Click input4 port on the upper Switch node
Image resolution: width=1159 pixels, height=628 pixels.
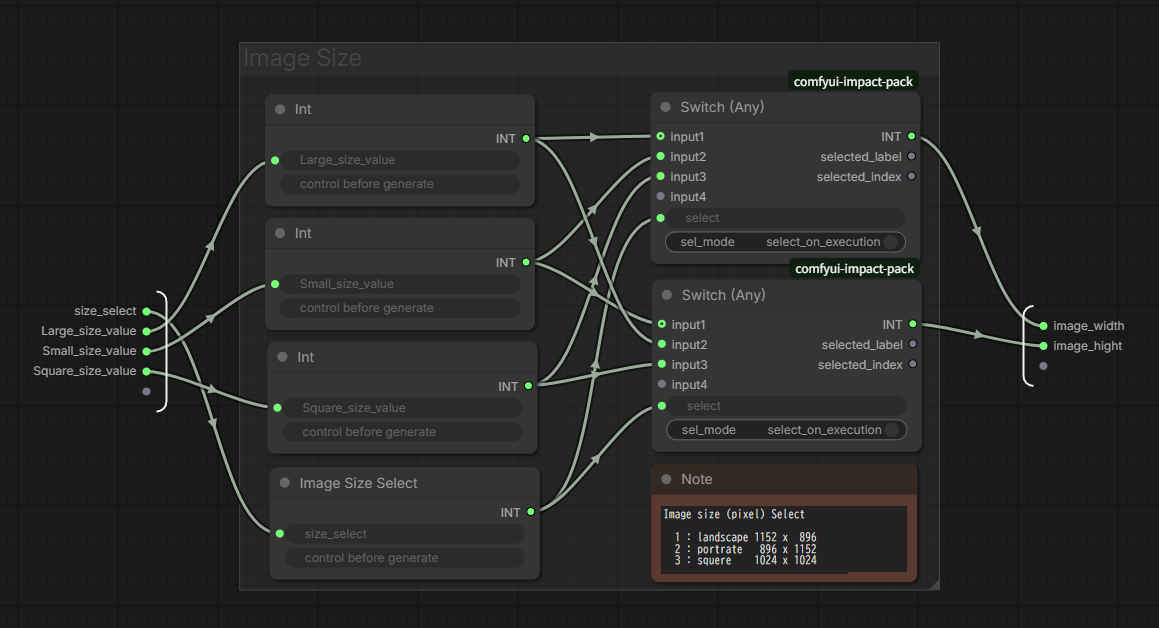click(x=660, y=197)
